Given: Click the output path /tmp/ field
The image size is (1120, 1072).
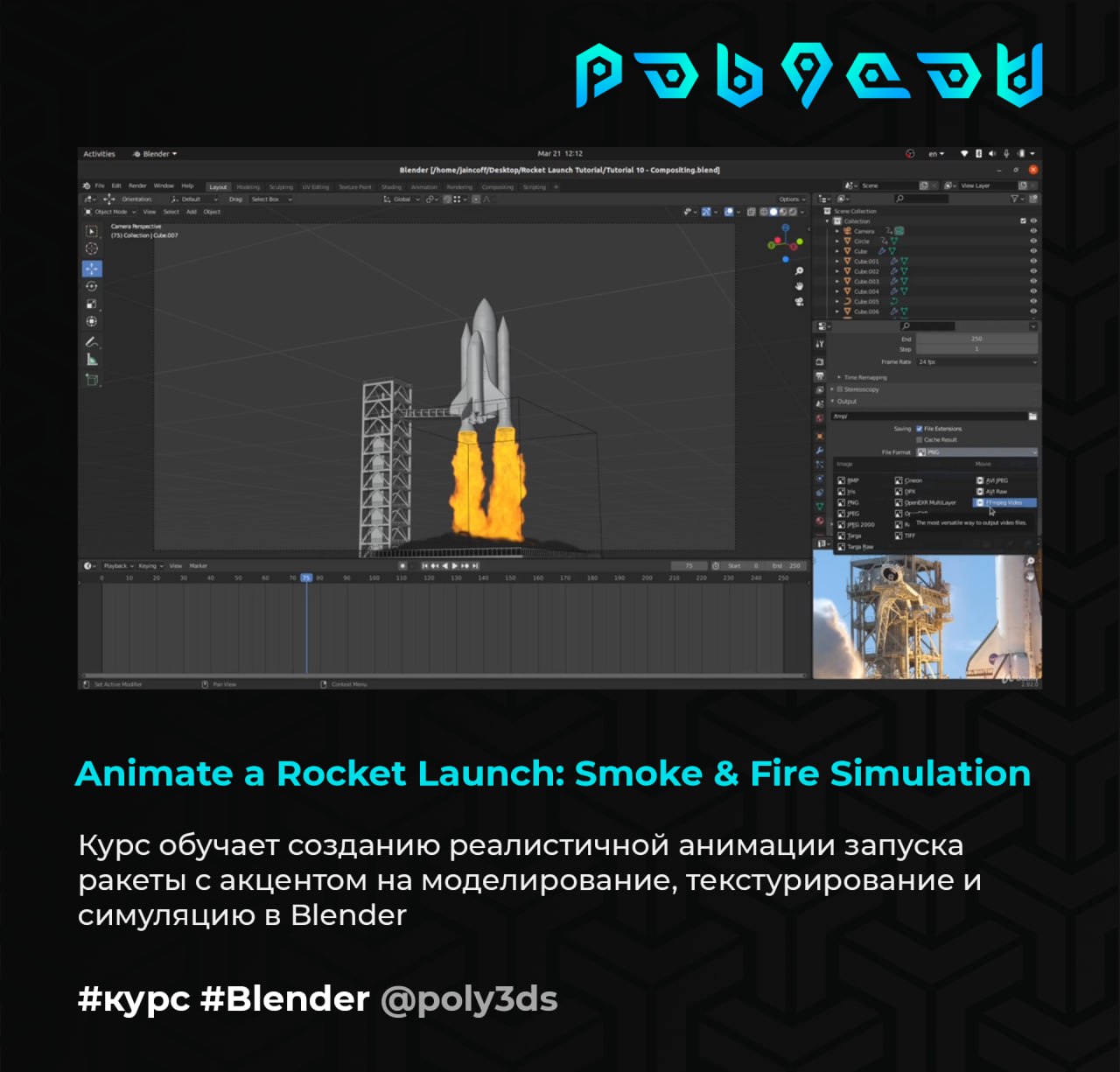Looking at the screenshot, I should point(929,417).
